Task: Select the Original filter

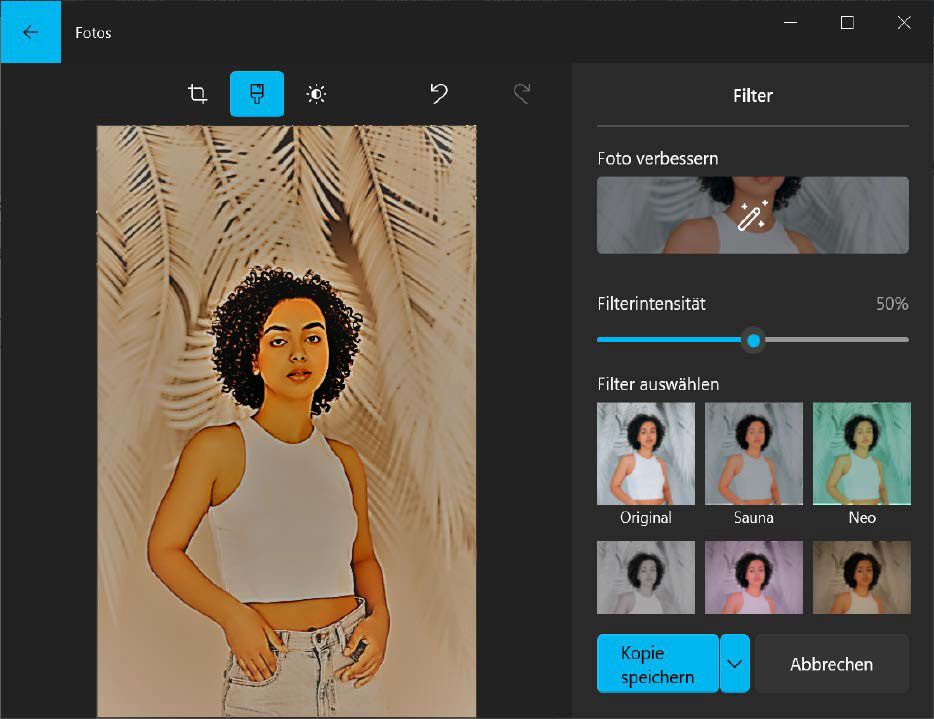Action: (645, 453)
